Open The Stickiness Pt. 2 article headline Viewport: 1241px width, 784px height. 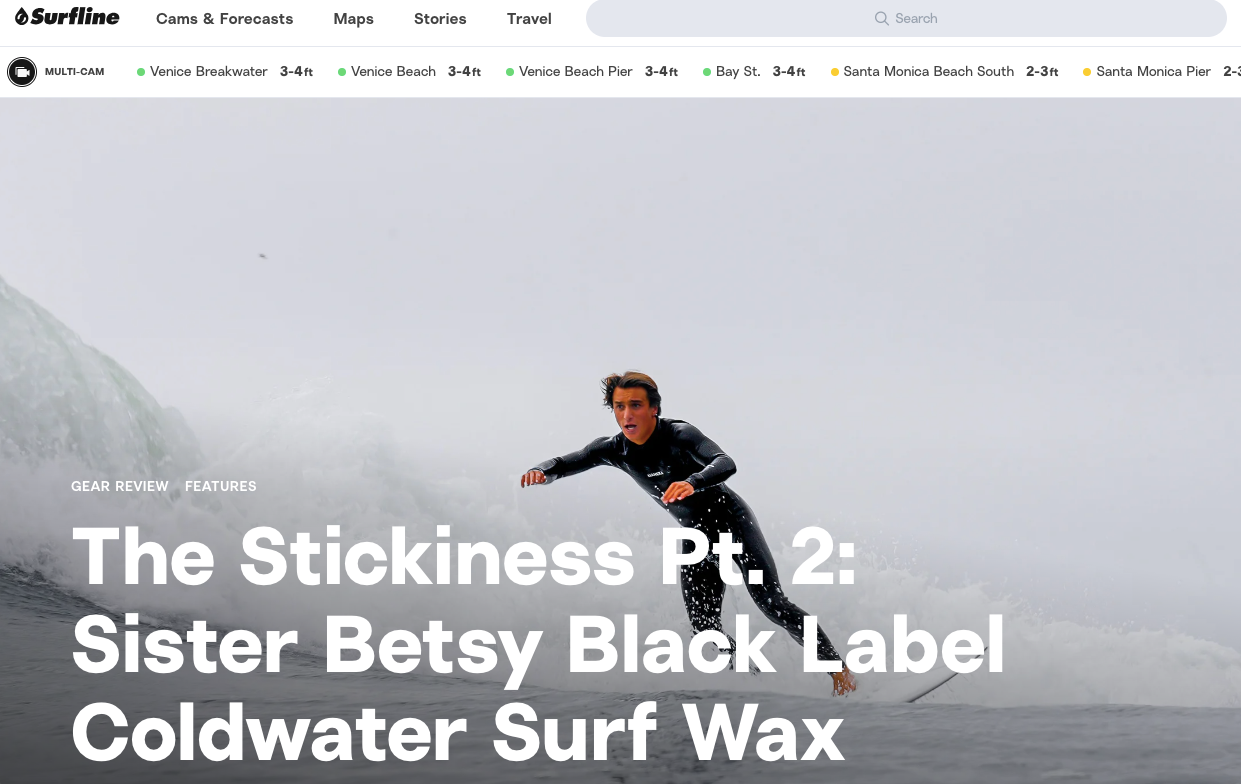538,643
